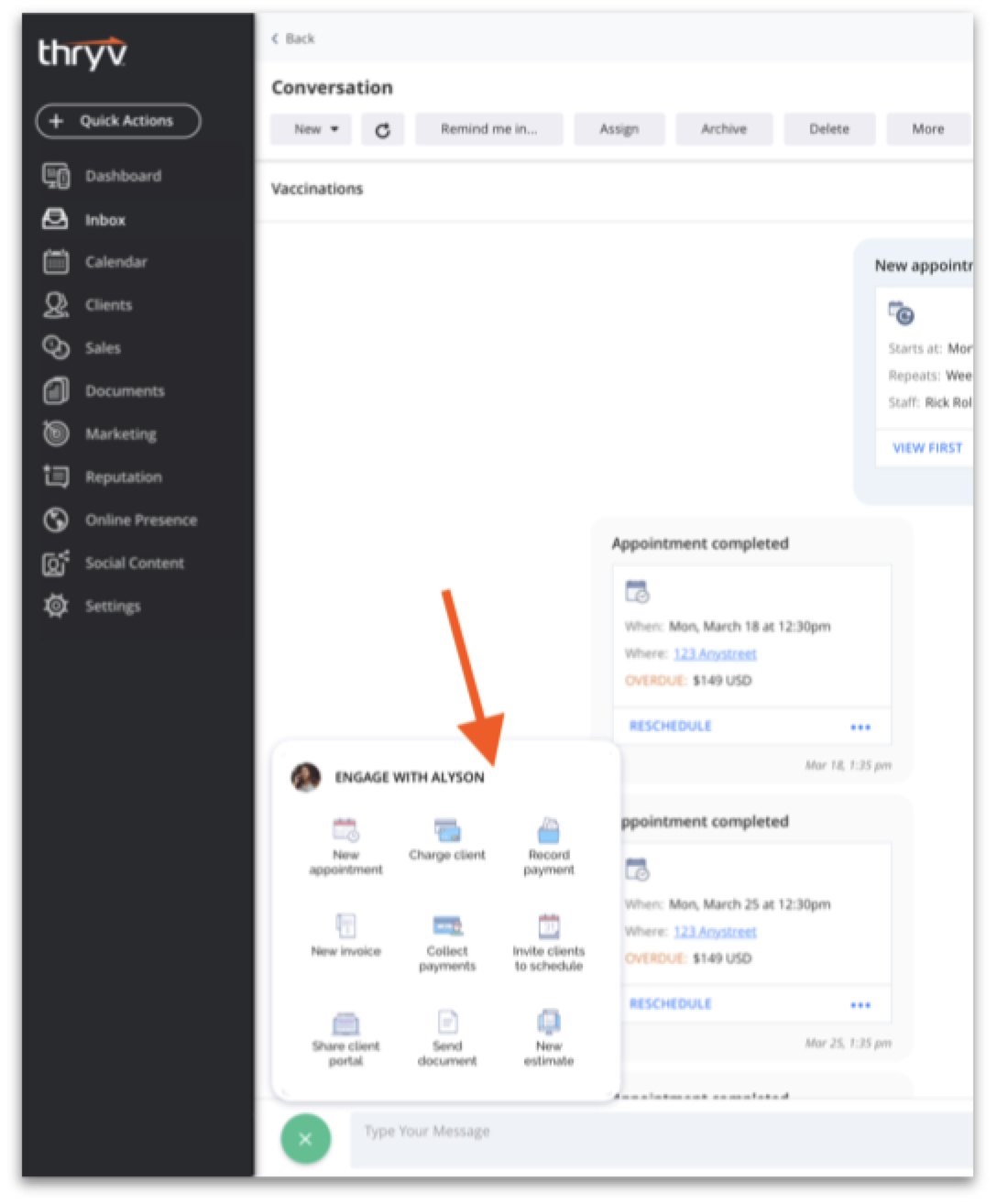The height and width of the screenshot is (1204, 997).
Task: Create a New estimate from engage panel
Action: pos(549,1038)
